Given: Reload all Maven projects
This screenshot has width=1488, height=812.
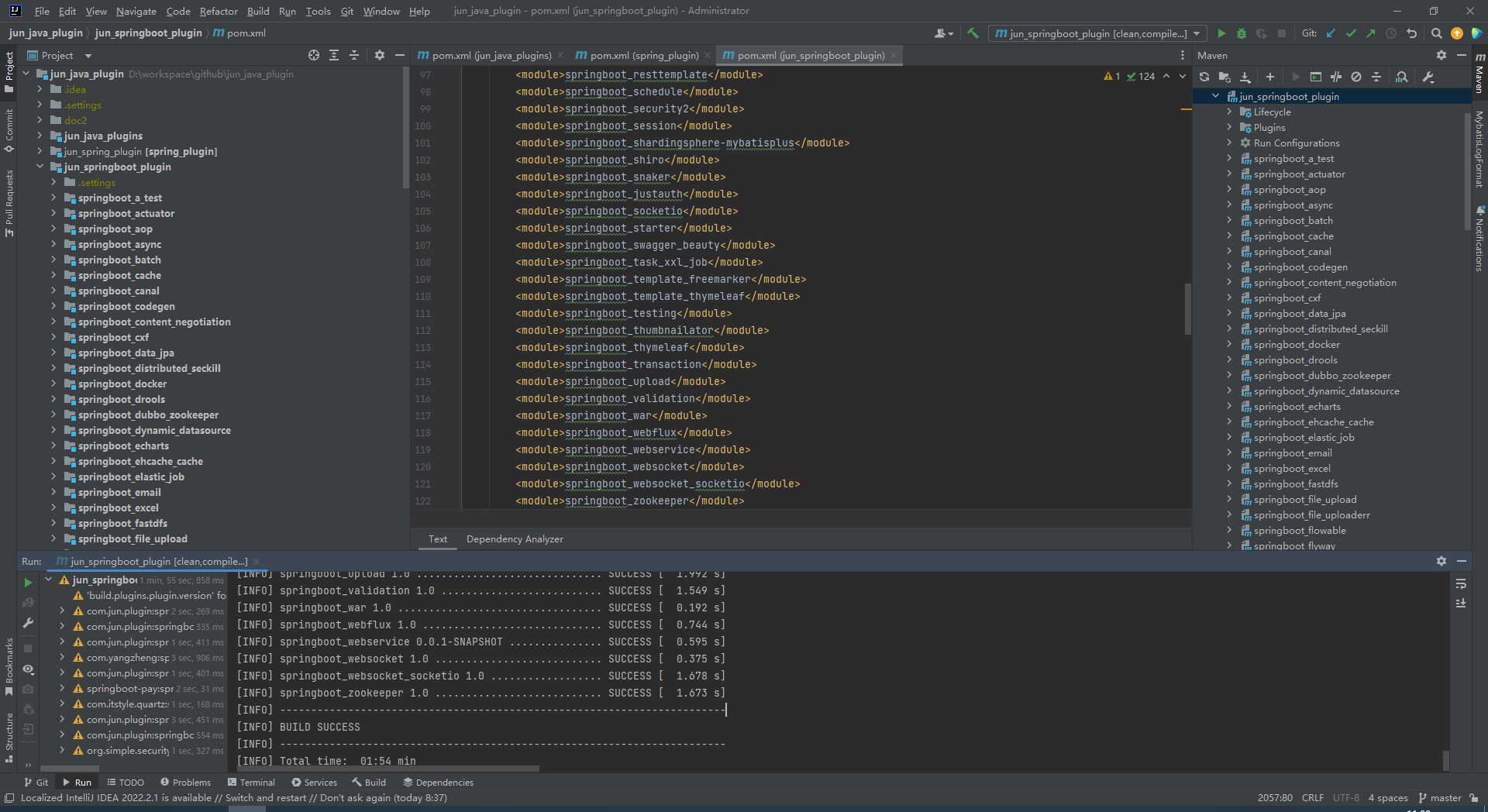Looking at the screenshot, I should [x=1204, y=77].
